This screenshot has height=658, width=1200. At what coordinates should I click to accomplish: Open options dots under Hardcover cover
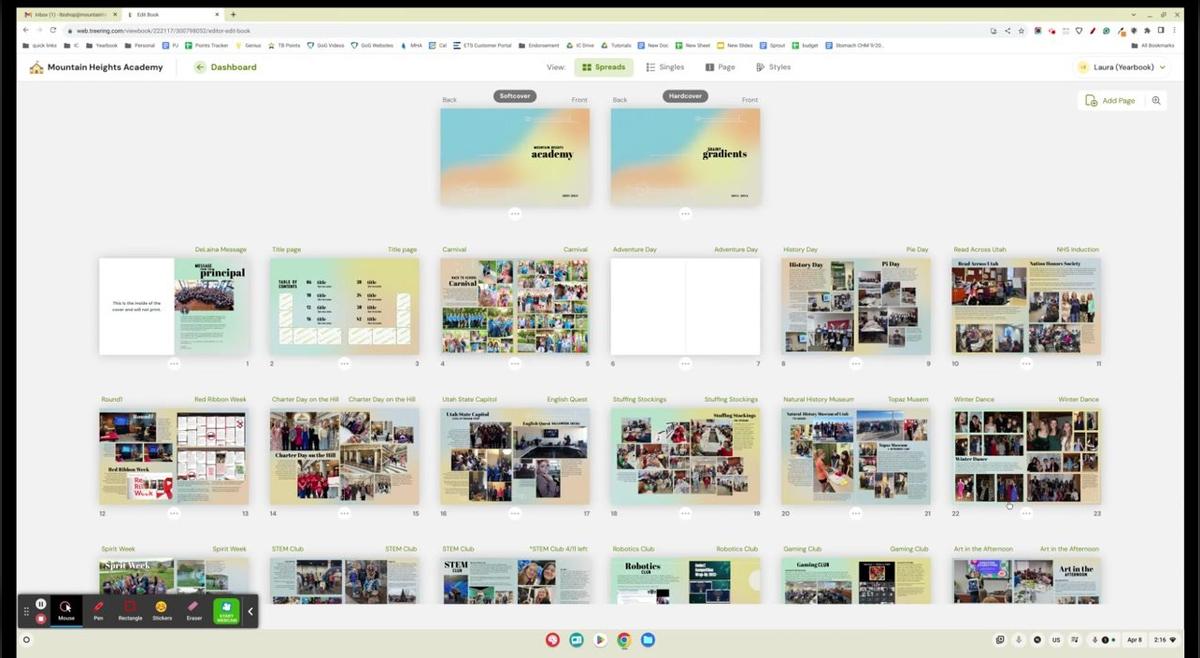[685, 213]
